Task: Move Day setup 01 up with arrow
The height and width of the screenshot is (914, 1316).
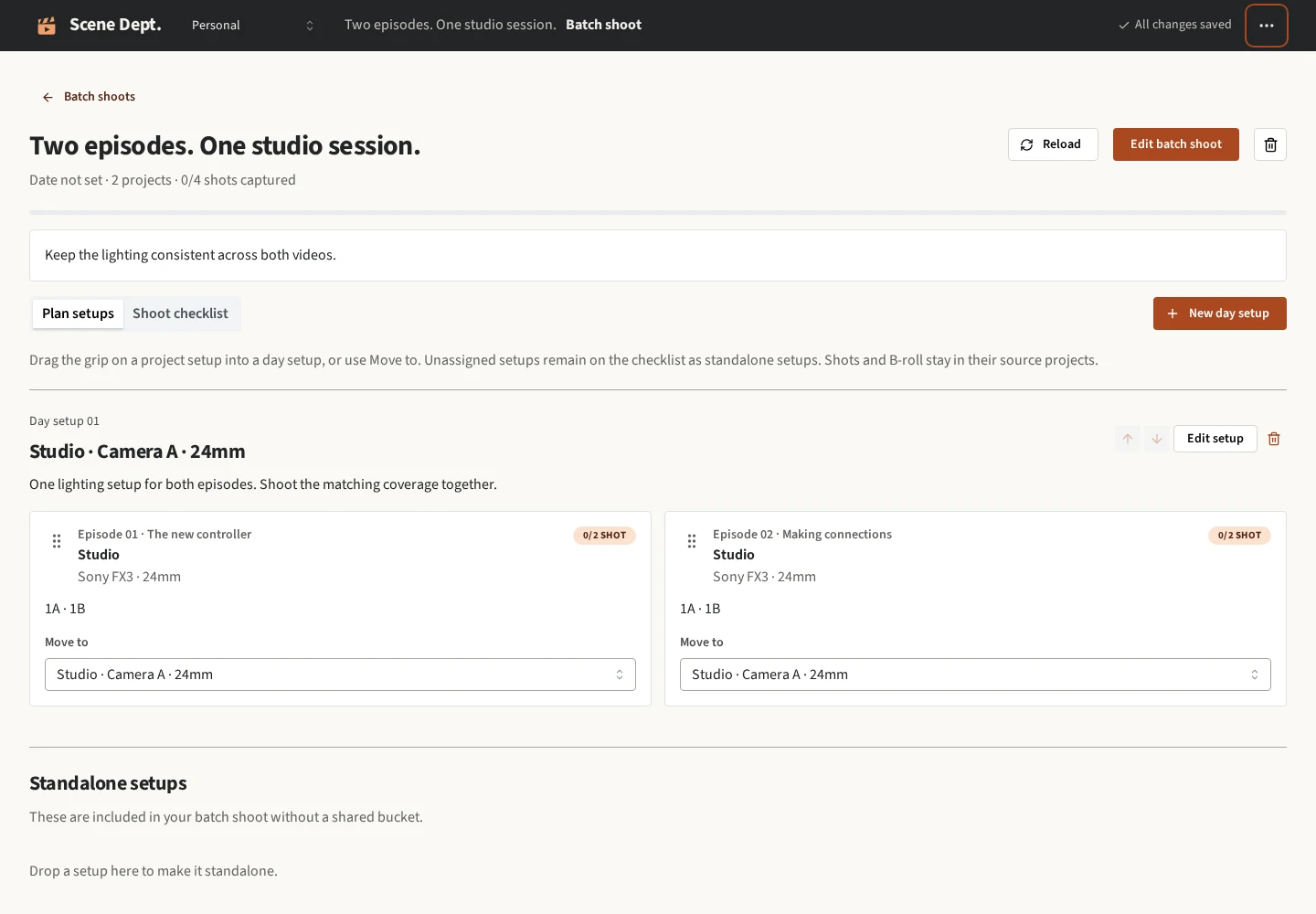Action: [1128, 439]
